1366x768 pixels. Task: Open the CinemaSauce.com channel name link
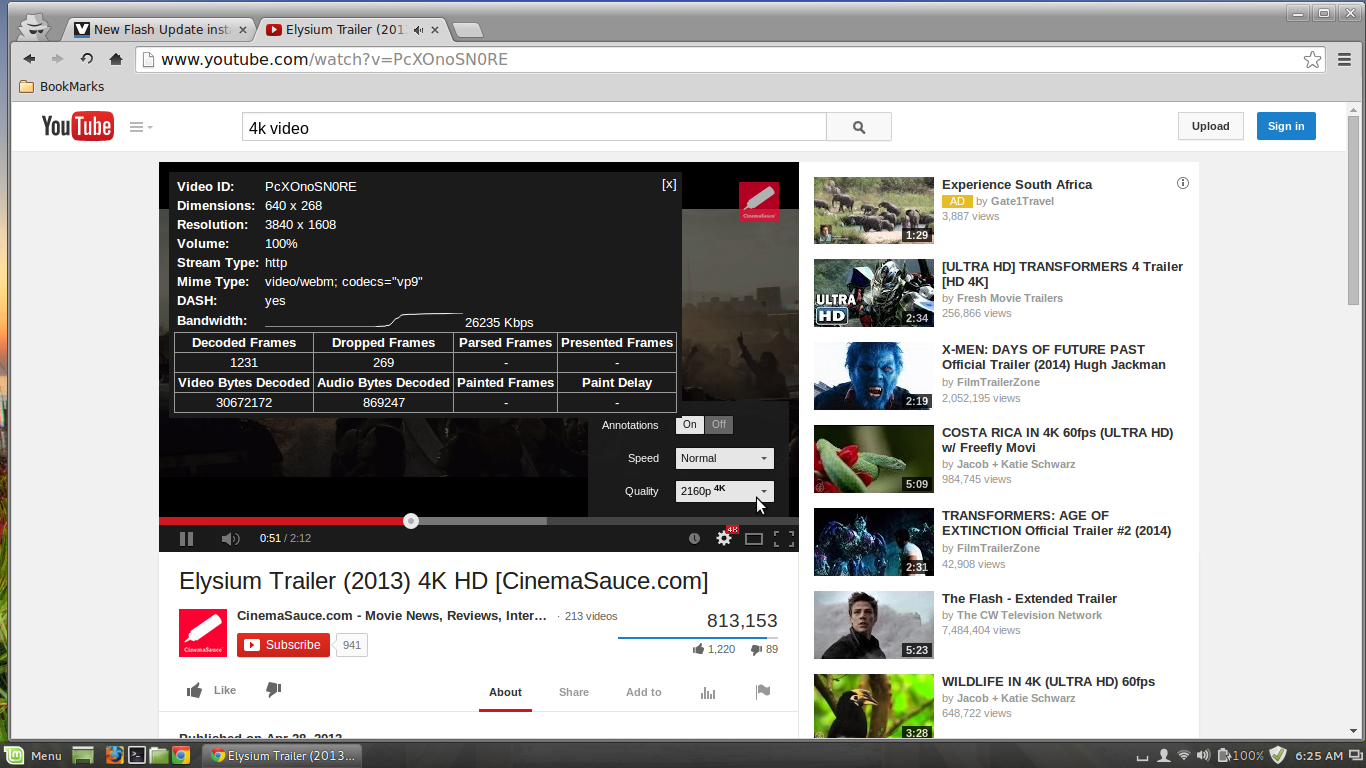[x=392, y=616]
